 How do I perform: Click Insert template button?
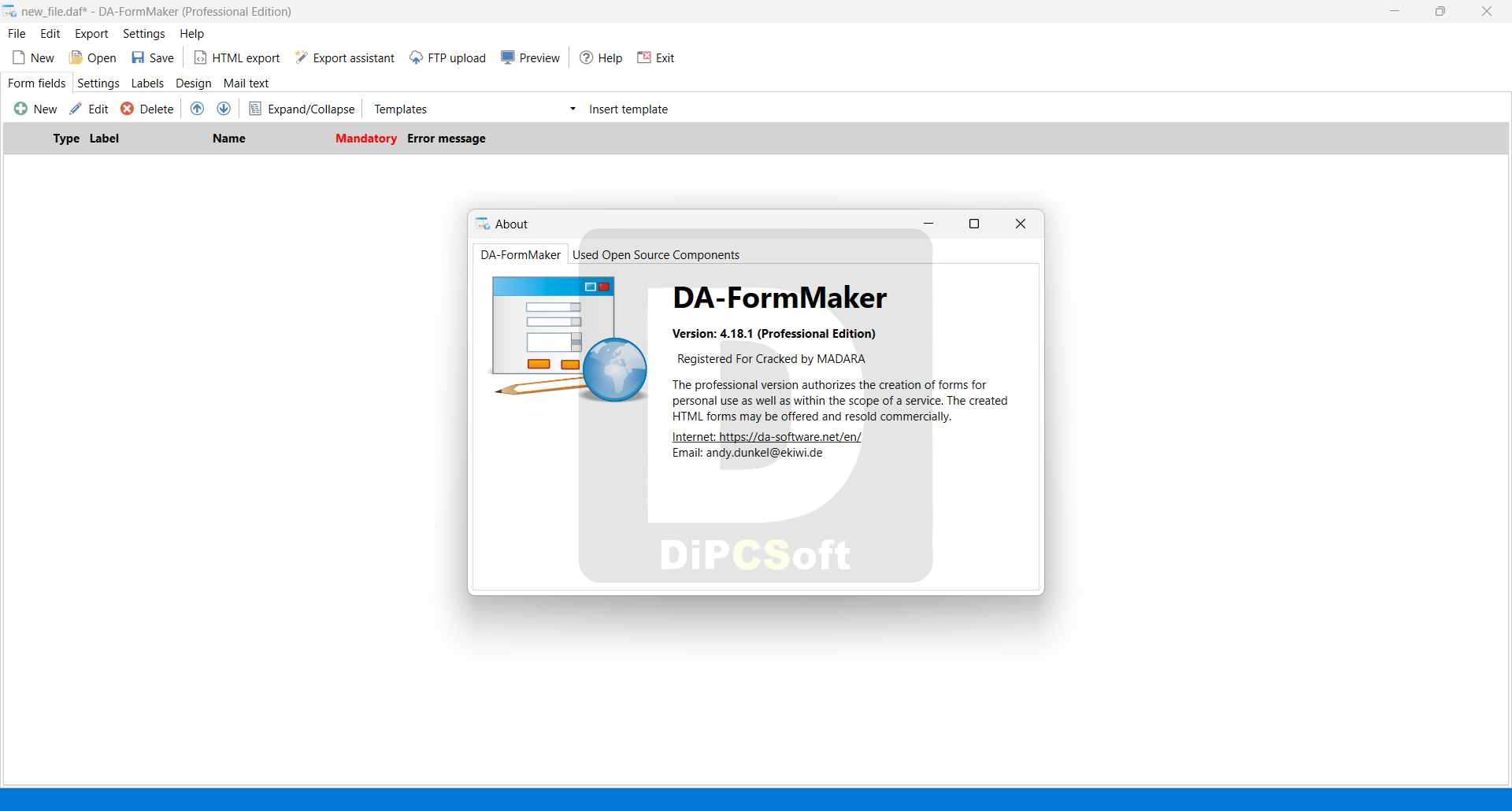pyautogui.click(x=628, y=109)
